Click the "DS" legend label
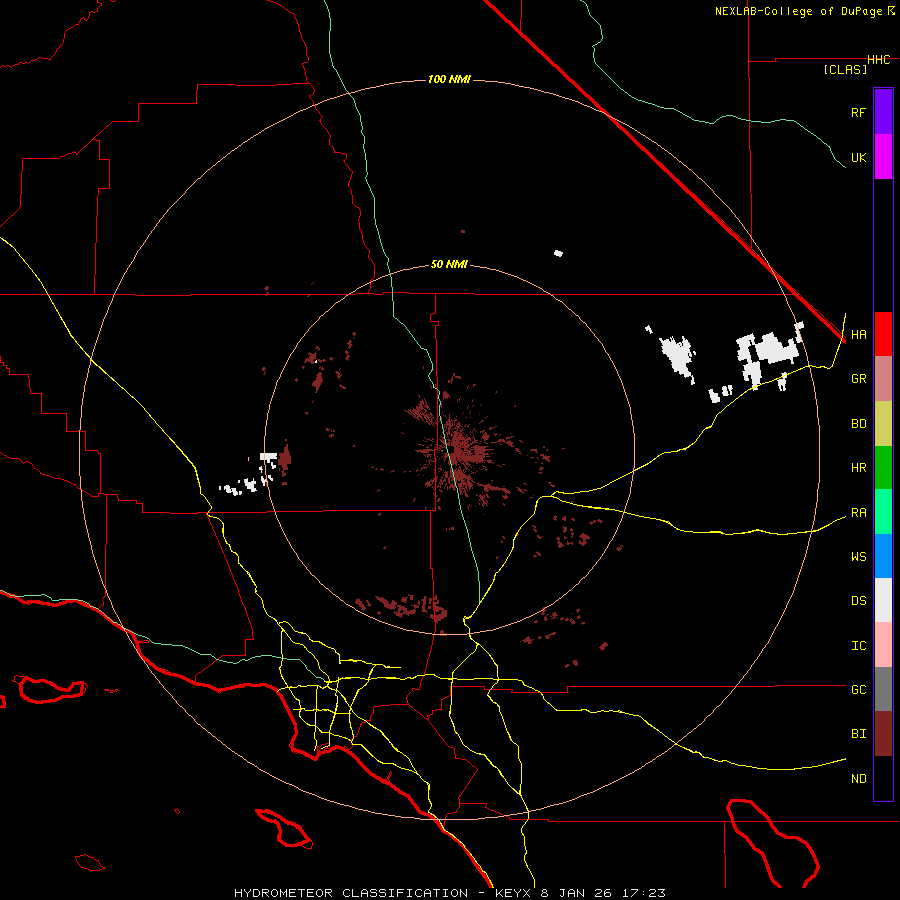The height and width of the screenshot is (900, 900). point(858,601)
